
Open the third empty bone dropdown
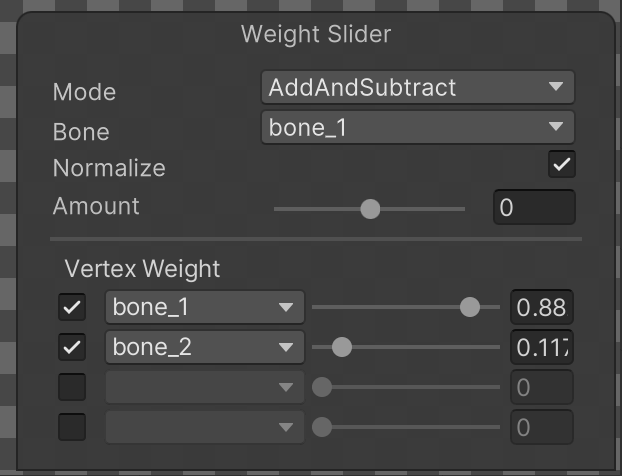tap(203, 387)
